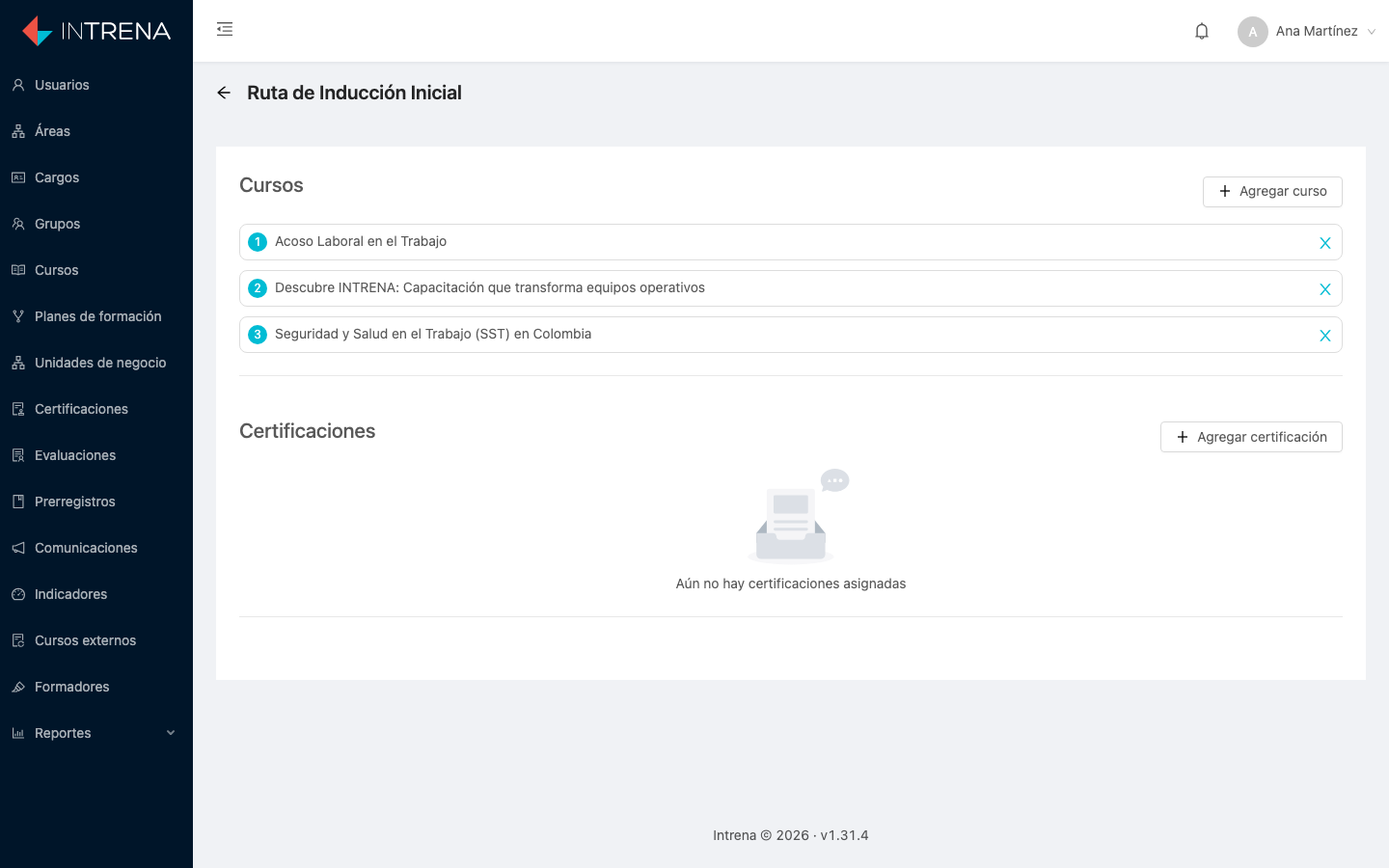
Task: Click the INTRENA logo
Action: (96, 31)
